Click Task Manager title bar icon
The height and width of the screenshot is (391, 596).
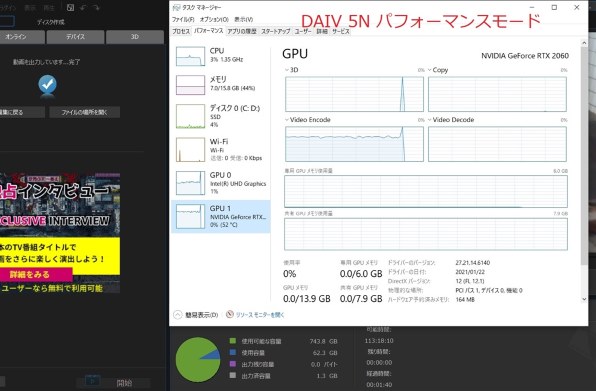[176, 8]
